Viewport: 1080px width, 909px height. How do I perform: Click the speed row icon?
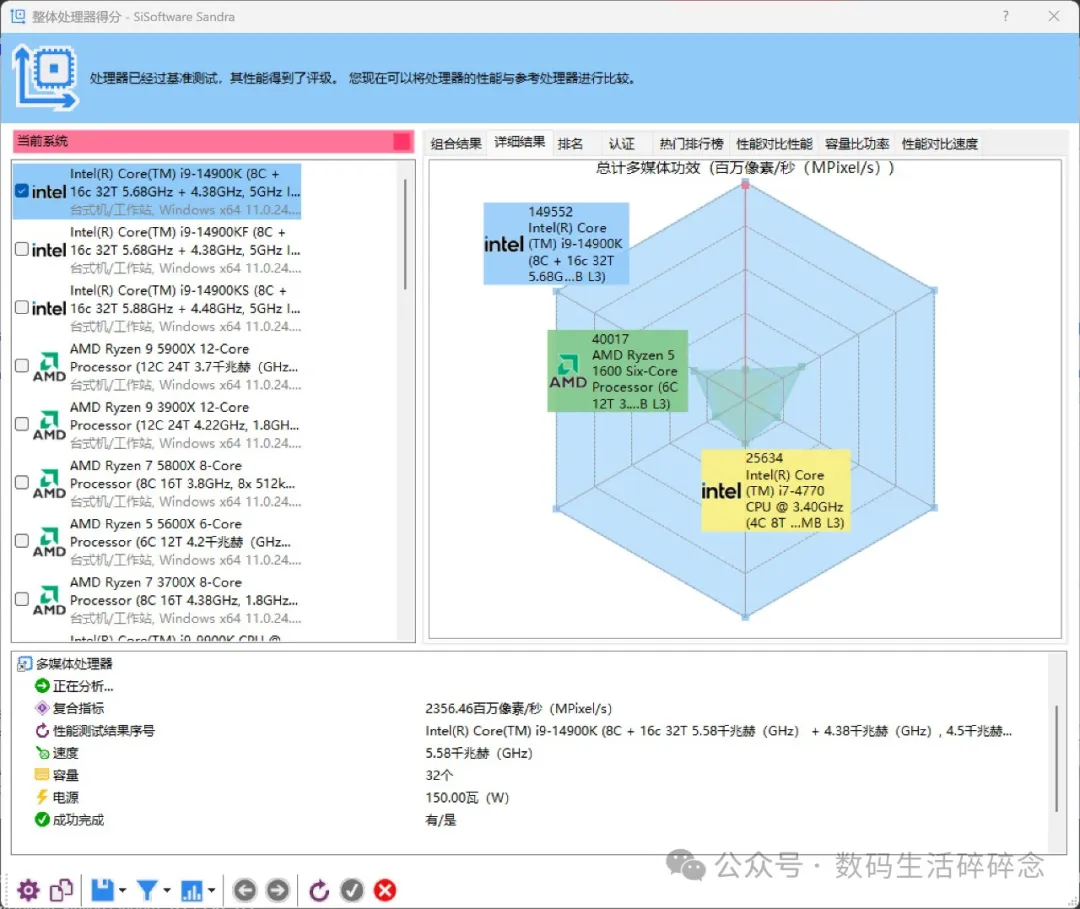tap(42, 753)
